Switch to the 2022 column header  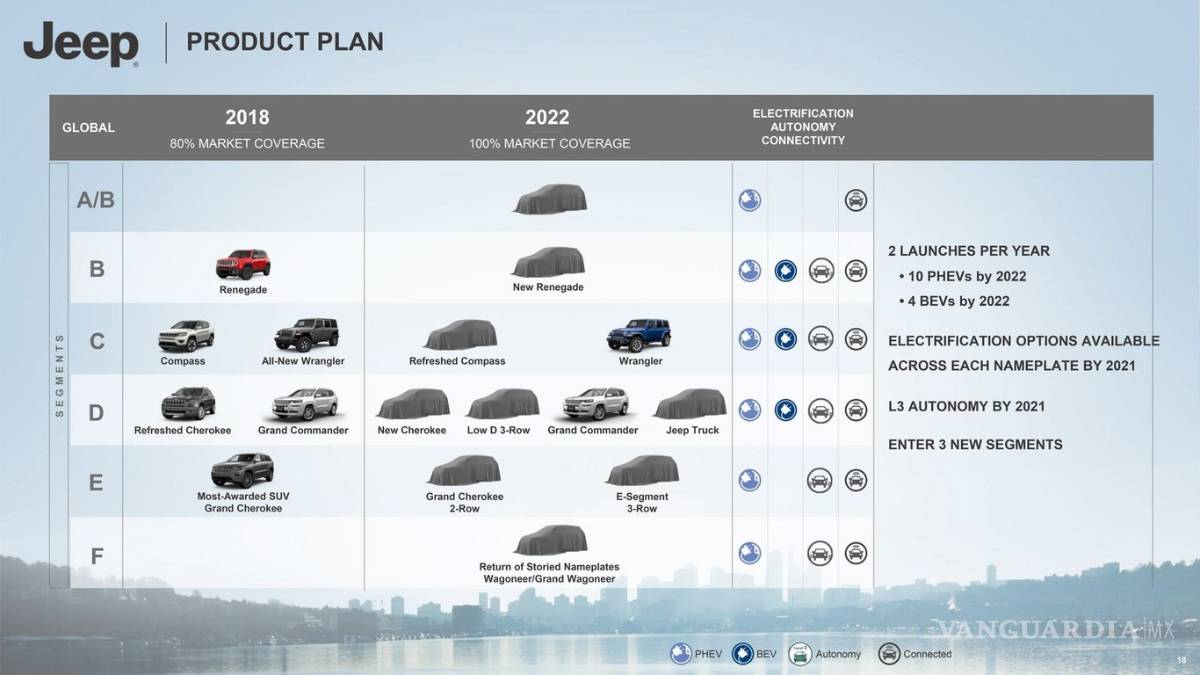548,117
